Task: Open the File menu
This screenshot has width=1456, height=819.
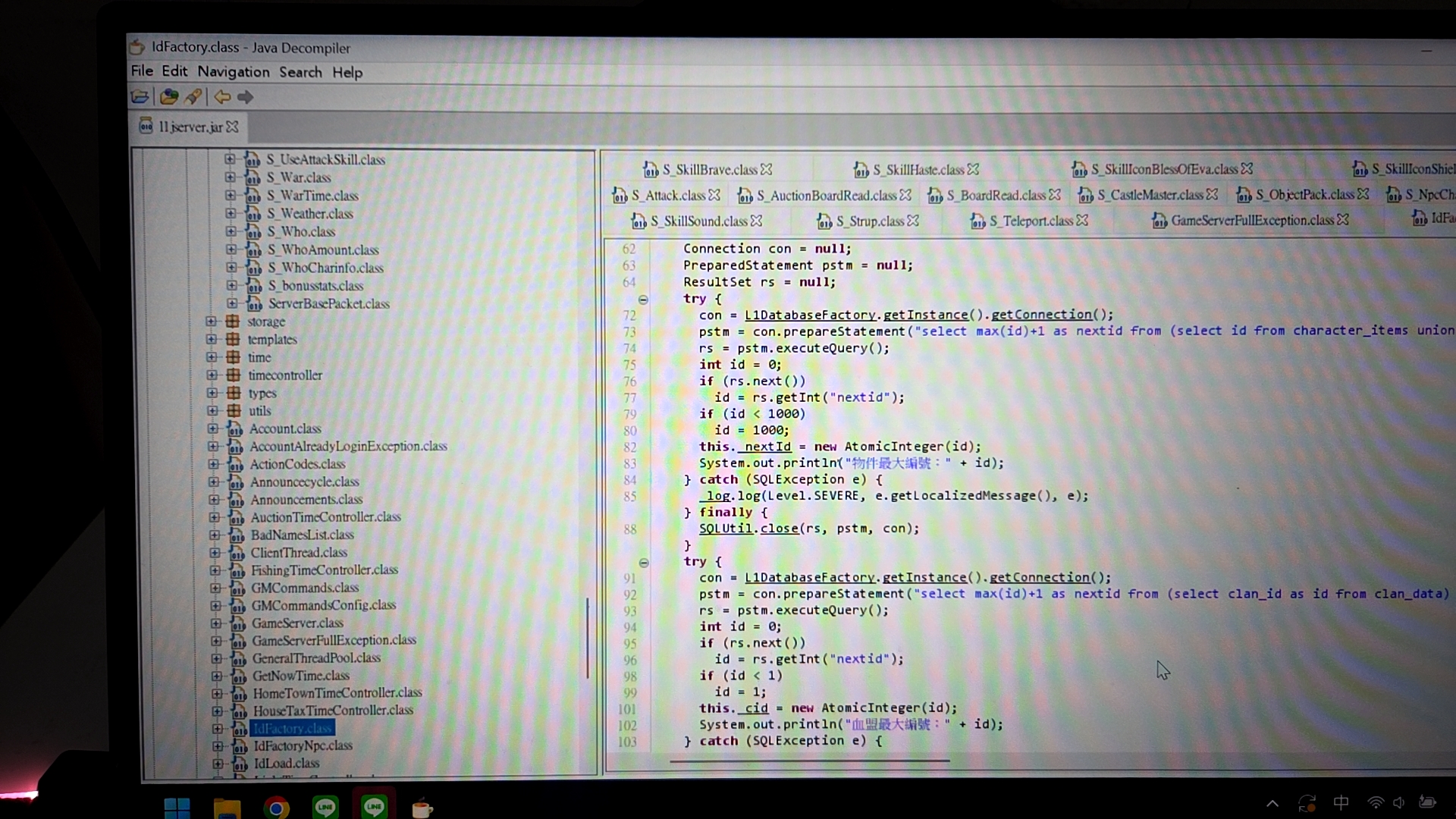Action: pos(142,71)
